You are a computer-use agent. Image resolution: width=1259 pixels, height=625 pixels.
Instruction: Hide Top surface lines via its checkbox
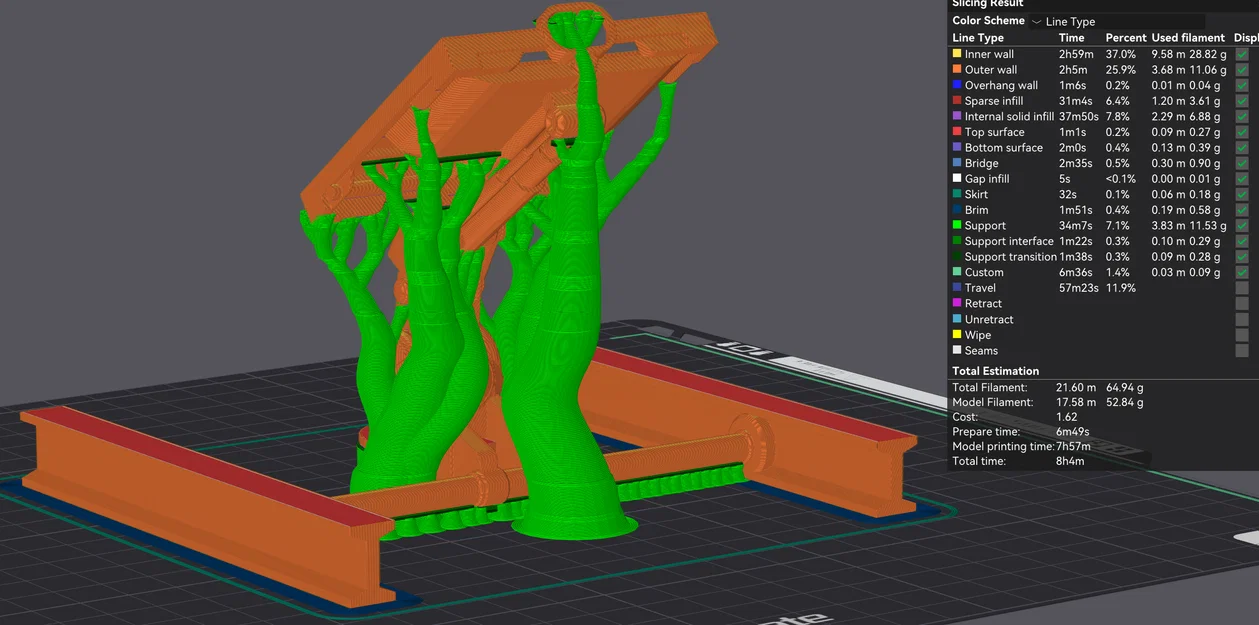tap(1241, 132)
